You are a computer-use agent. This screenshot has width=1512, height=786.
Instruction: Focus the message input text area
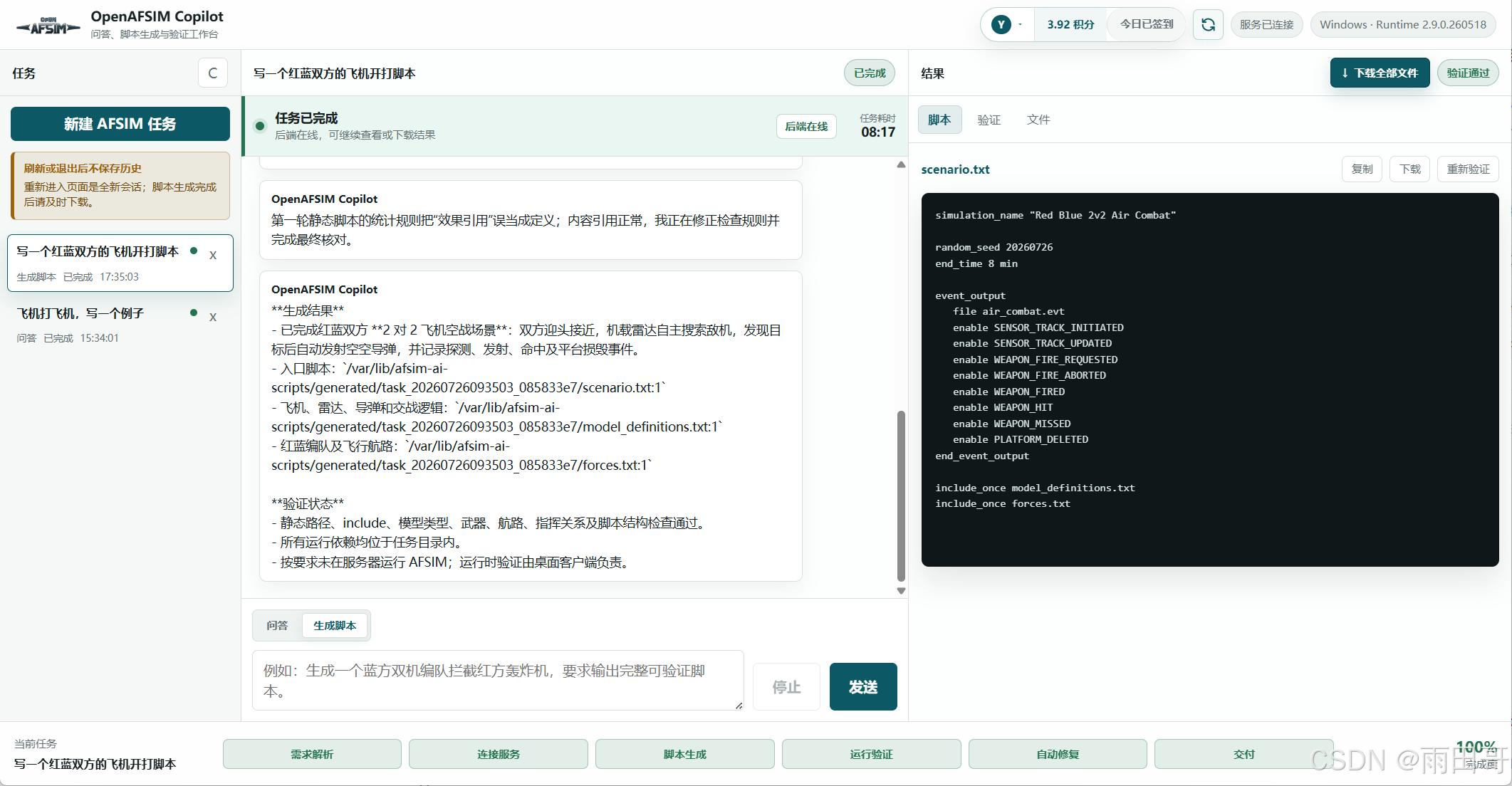tap(498, 680)
